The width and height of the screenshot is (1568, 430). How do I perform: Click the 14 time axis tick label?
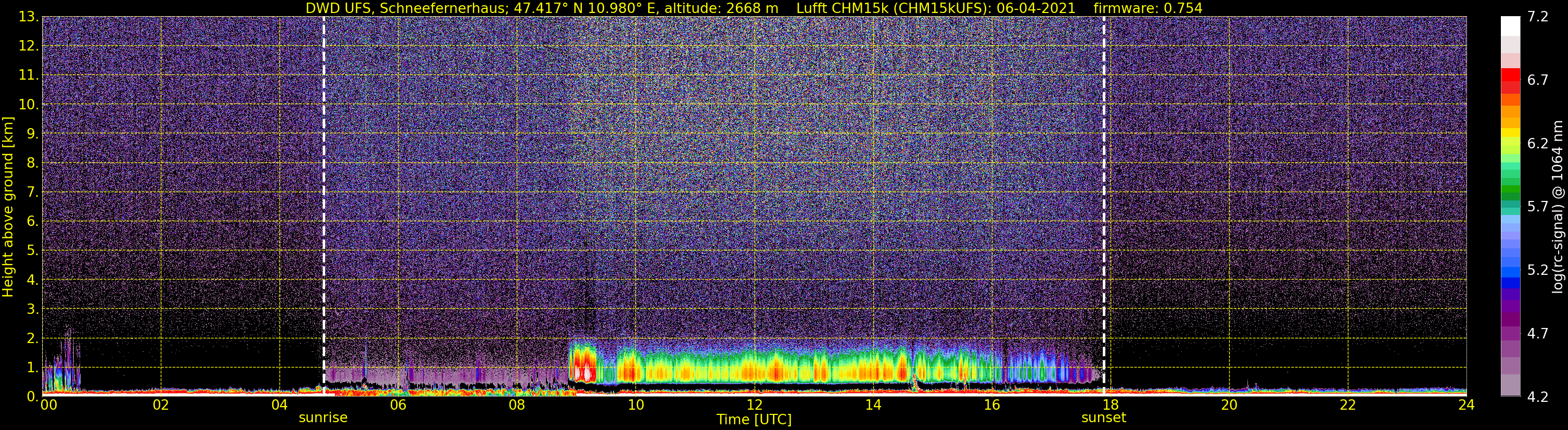pyautogui.click(x=873, y=405)
